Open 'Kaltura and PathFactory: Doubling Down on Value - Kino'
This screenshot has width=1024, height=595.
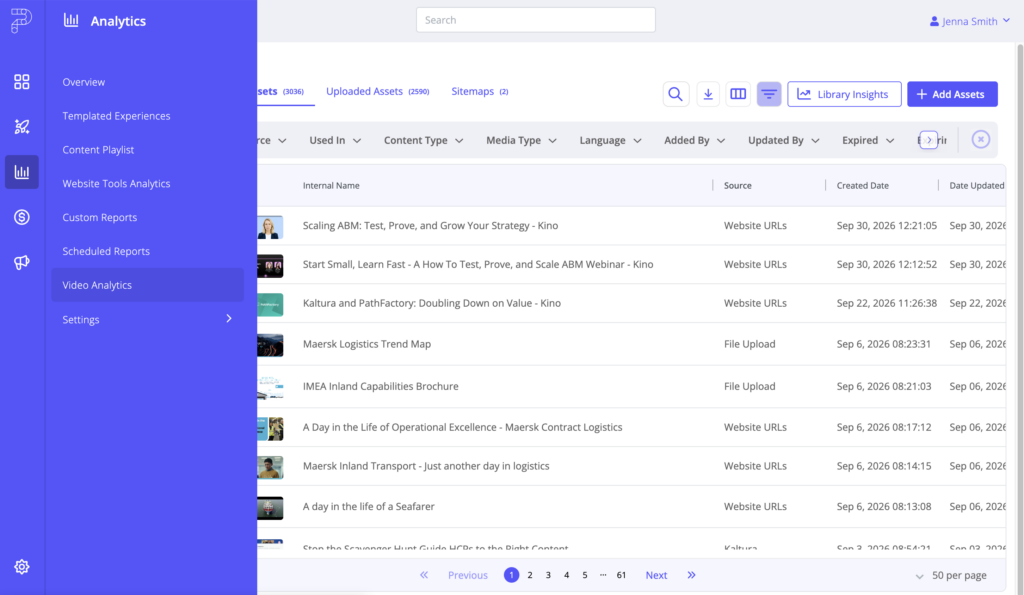432,303
